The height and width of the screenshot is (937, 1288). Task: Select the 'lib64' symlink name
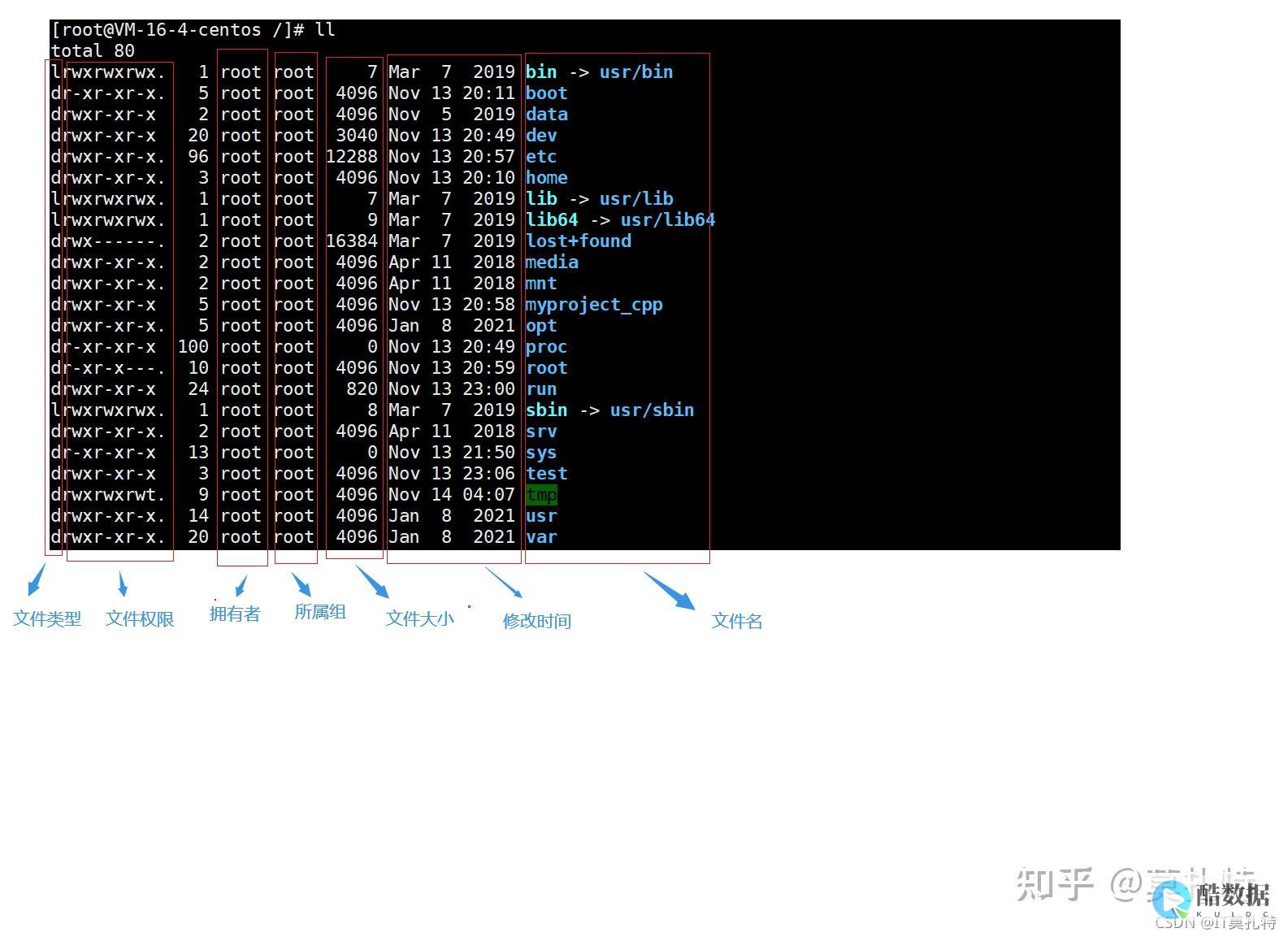pos(552,220)
